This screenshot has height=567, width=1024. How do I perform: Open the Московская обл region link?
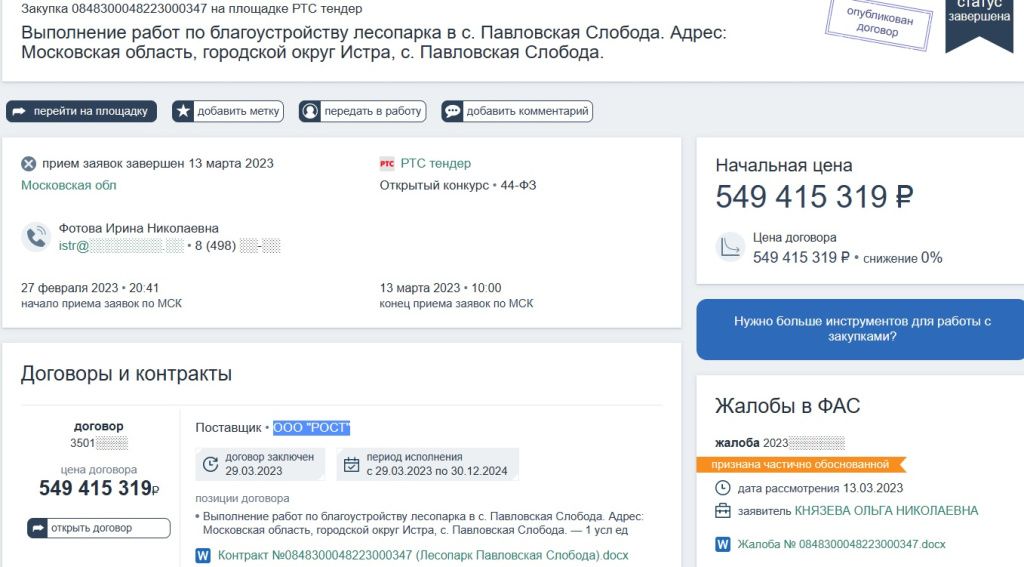[69, 185]
